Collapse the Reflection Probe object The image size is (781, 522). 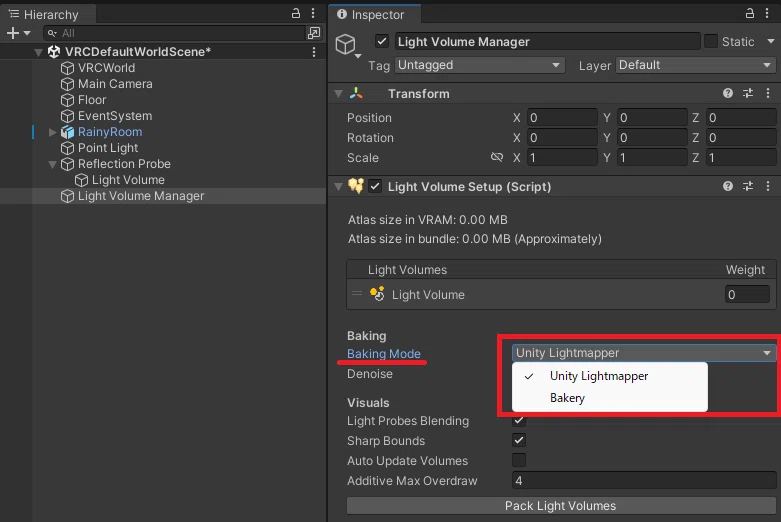coord(52,164)
